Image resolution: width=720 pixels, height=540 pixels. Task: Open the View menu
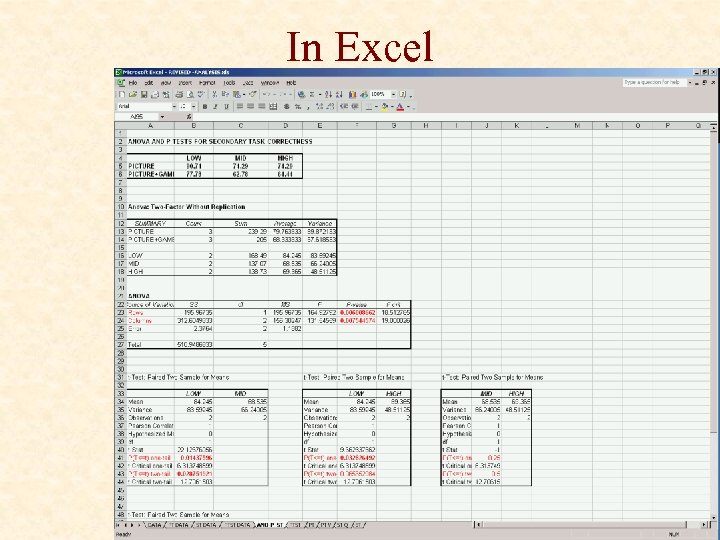[x=166, y=83]
